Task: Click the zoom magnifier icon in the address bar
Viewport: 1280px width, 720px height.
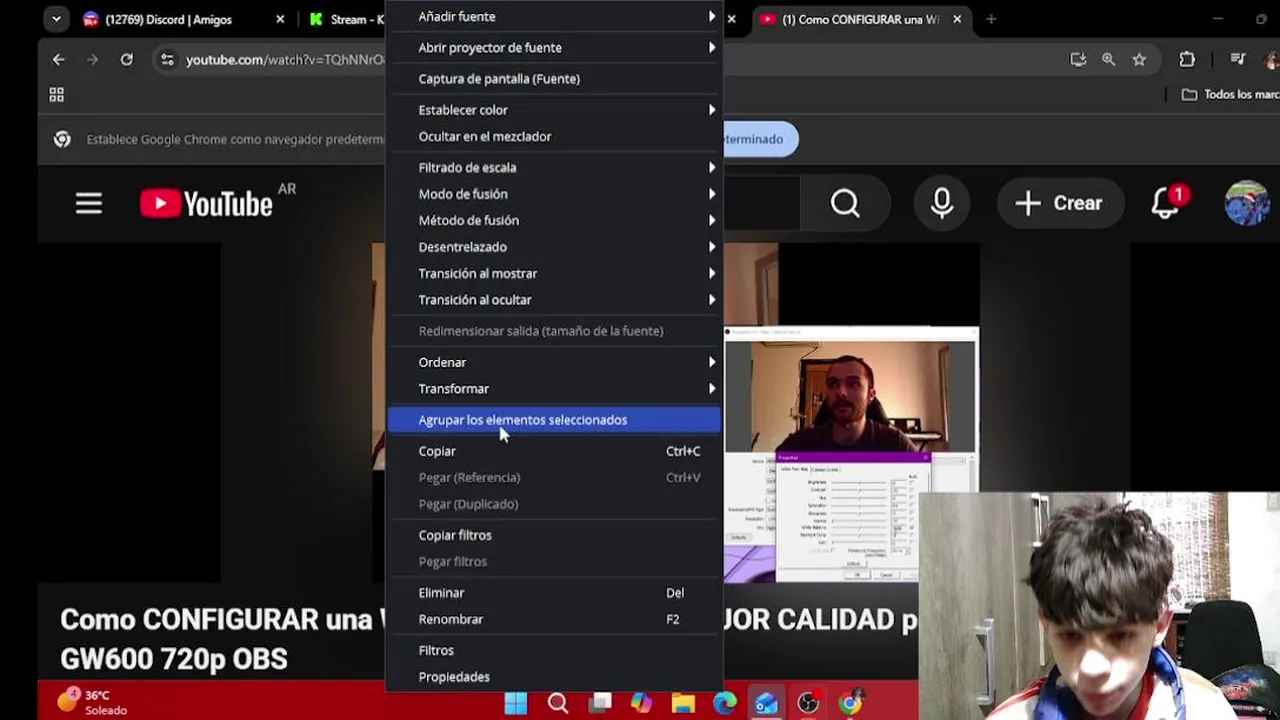Action: click(1108, 60)
